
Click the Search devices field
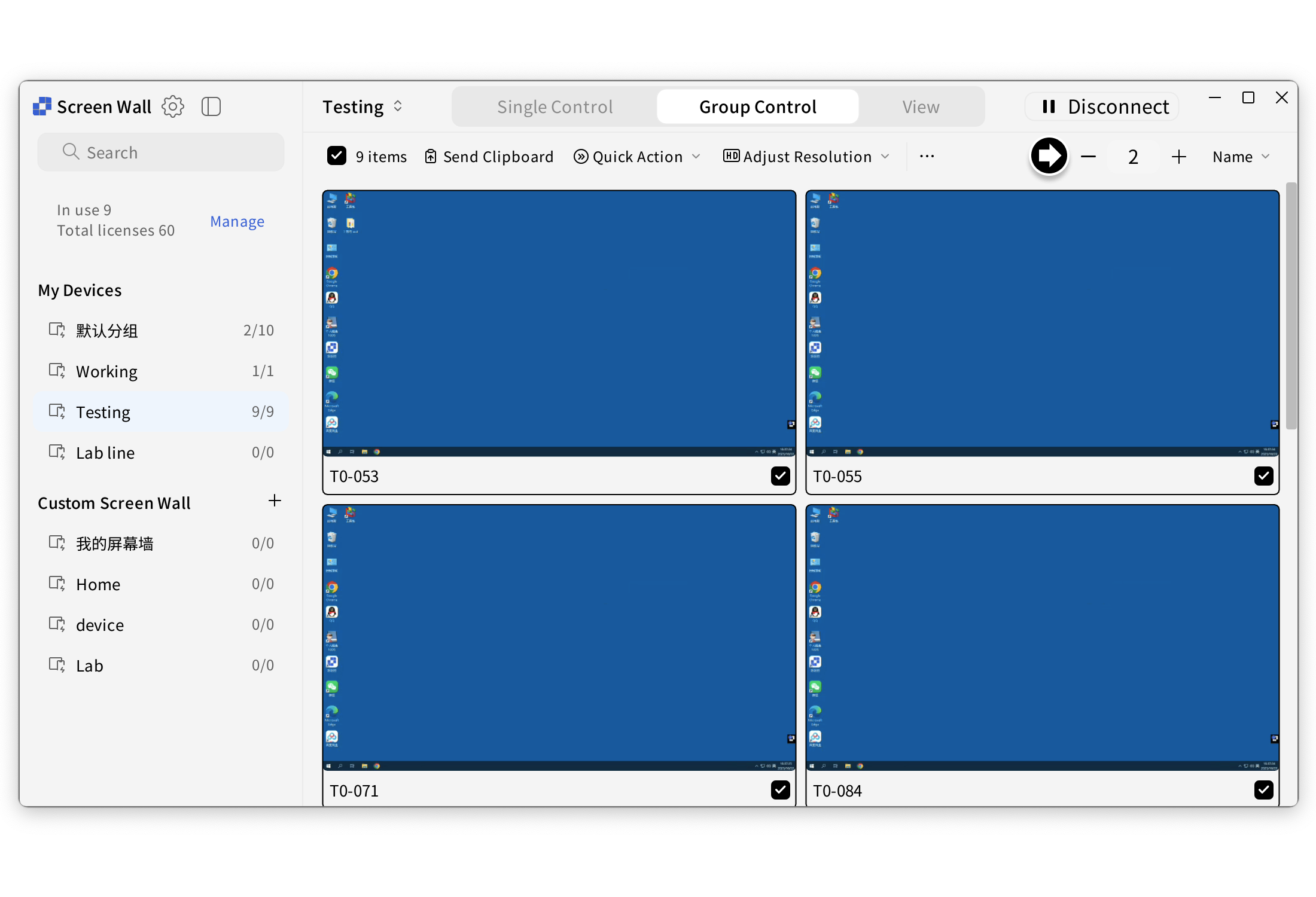[161, 152]
